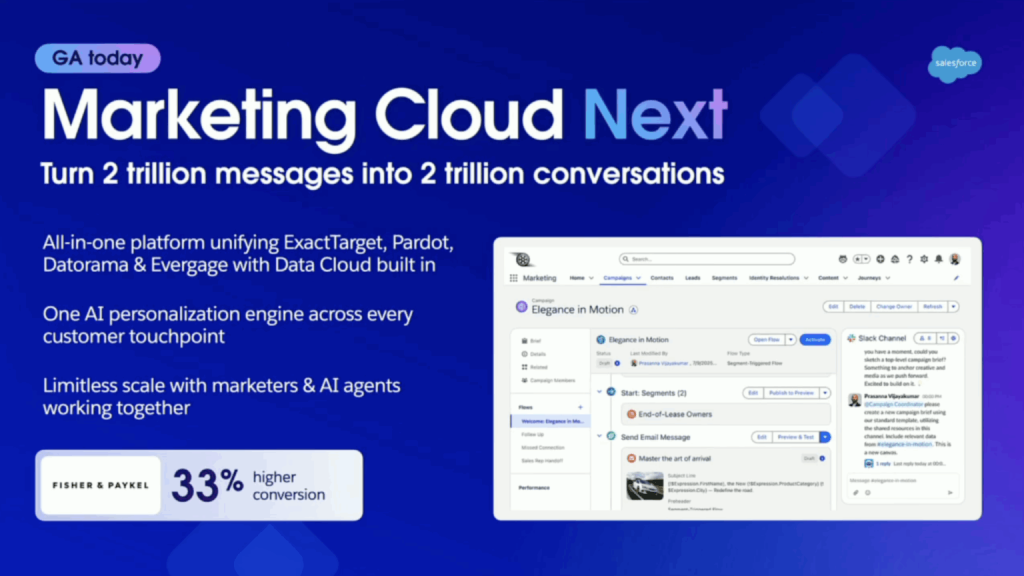Screen dimensions: 1024x576
Task: Click the Change Owner button
Action: (894, 306)
